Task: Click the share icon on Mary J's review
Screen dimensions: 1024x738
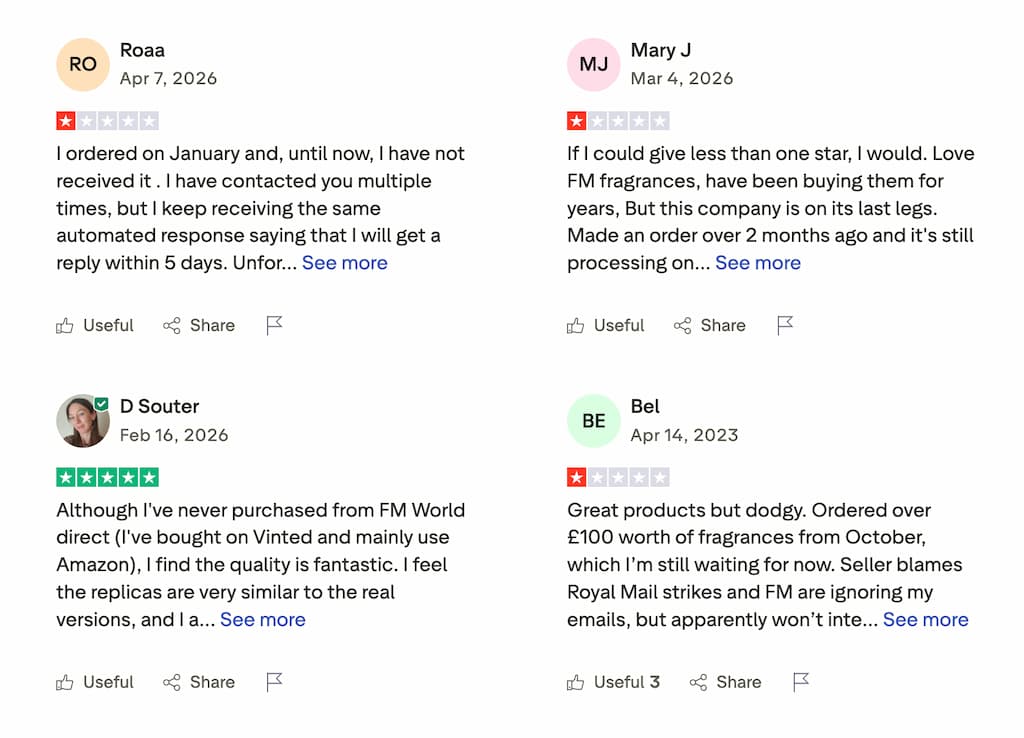Action: point(683,325)
